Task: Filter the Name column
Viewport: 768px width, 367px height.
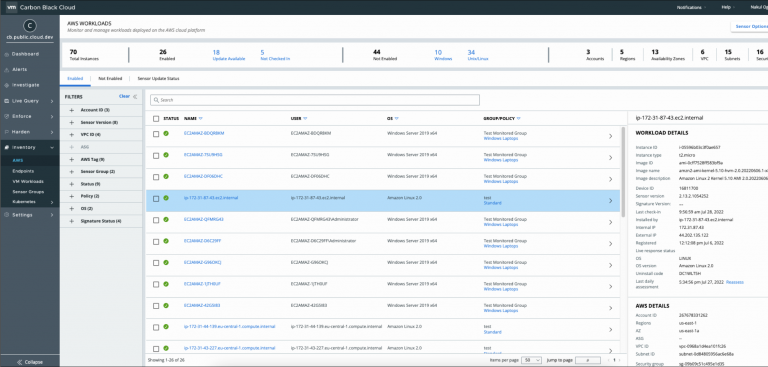Action: point(201,119)
